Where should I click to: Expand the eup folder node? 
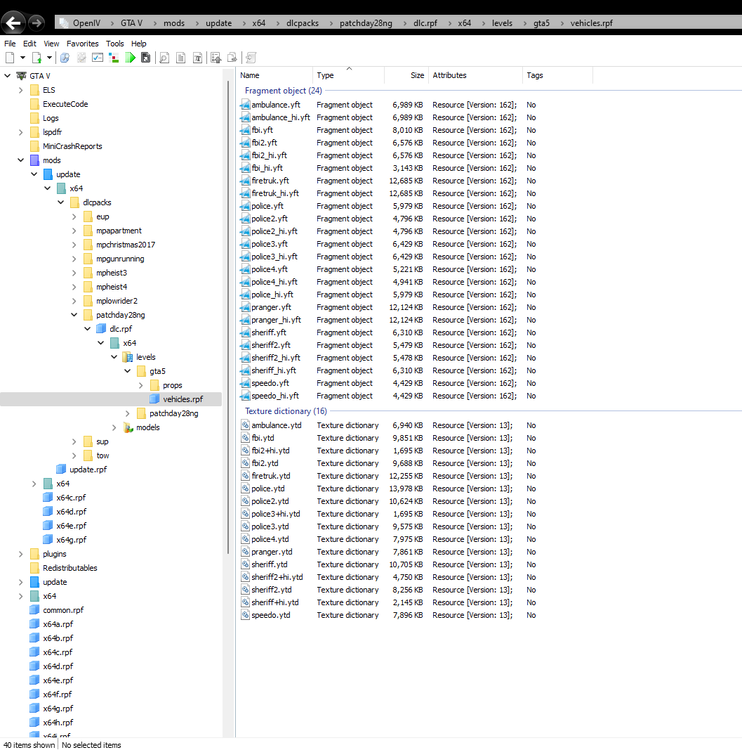[x=74, y=217]
